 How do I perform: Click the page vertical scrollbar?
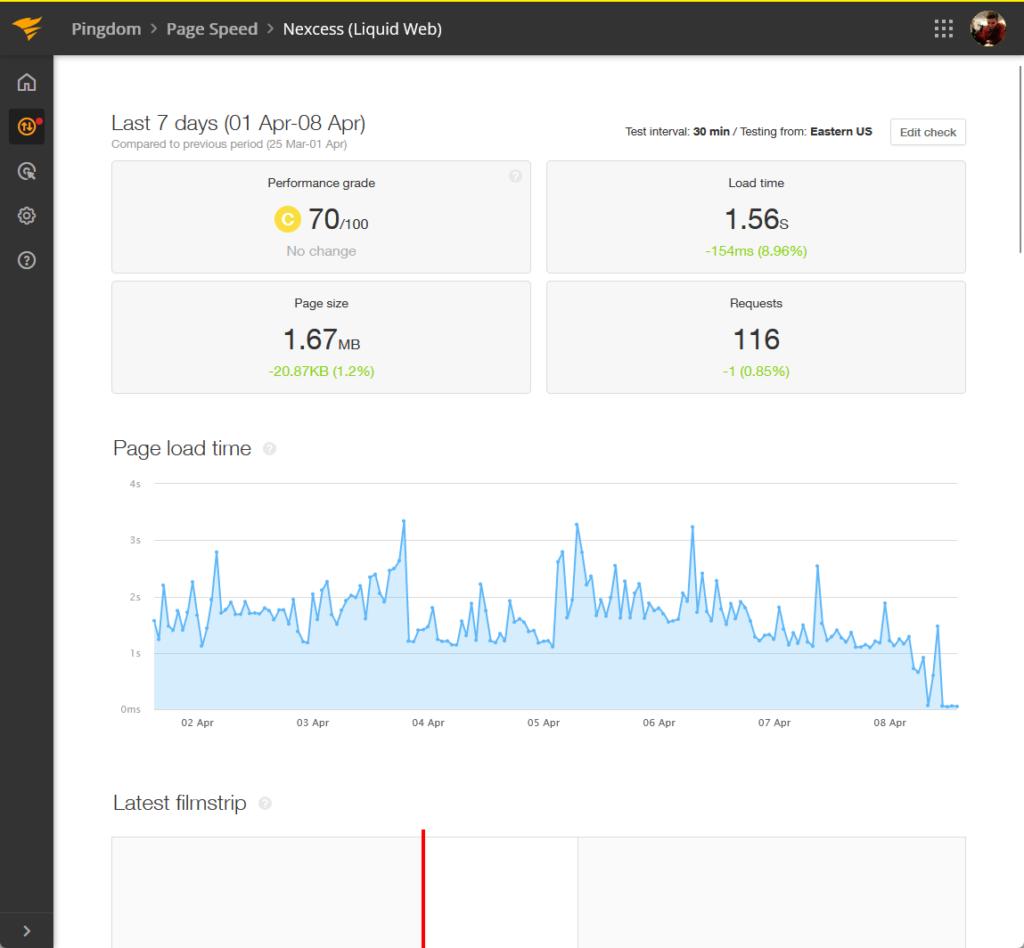tap(1019, 158)
